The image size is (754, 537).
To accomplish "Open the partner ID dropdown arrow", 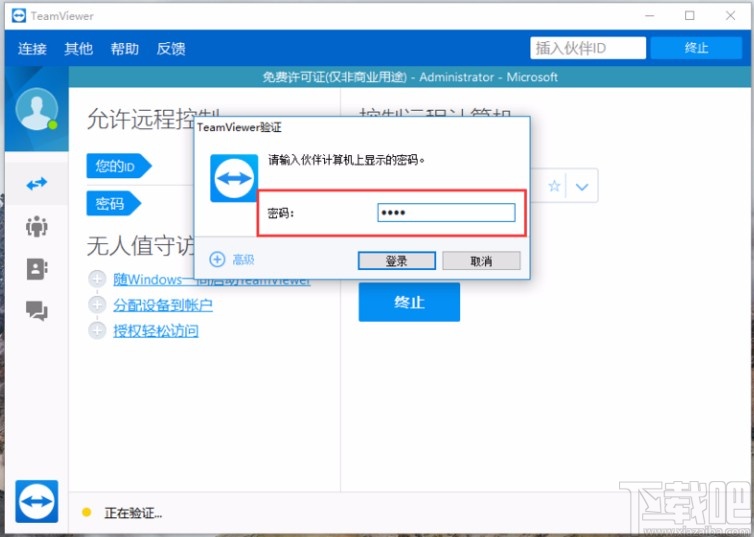I will coord(582,186).
